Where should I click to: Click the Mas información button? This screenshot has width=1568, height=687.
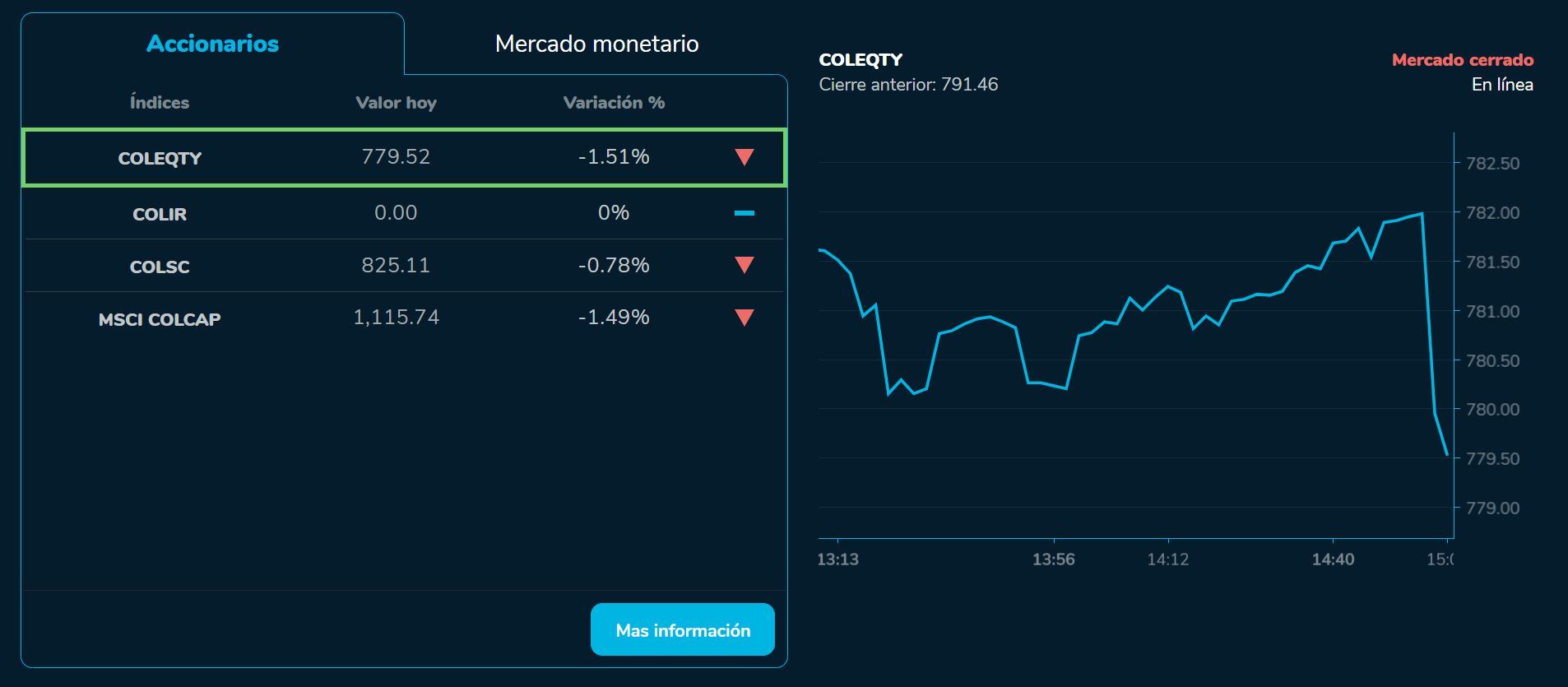(682, 629)
